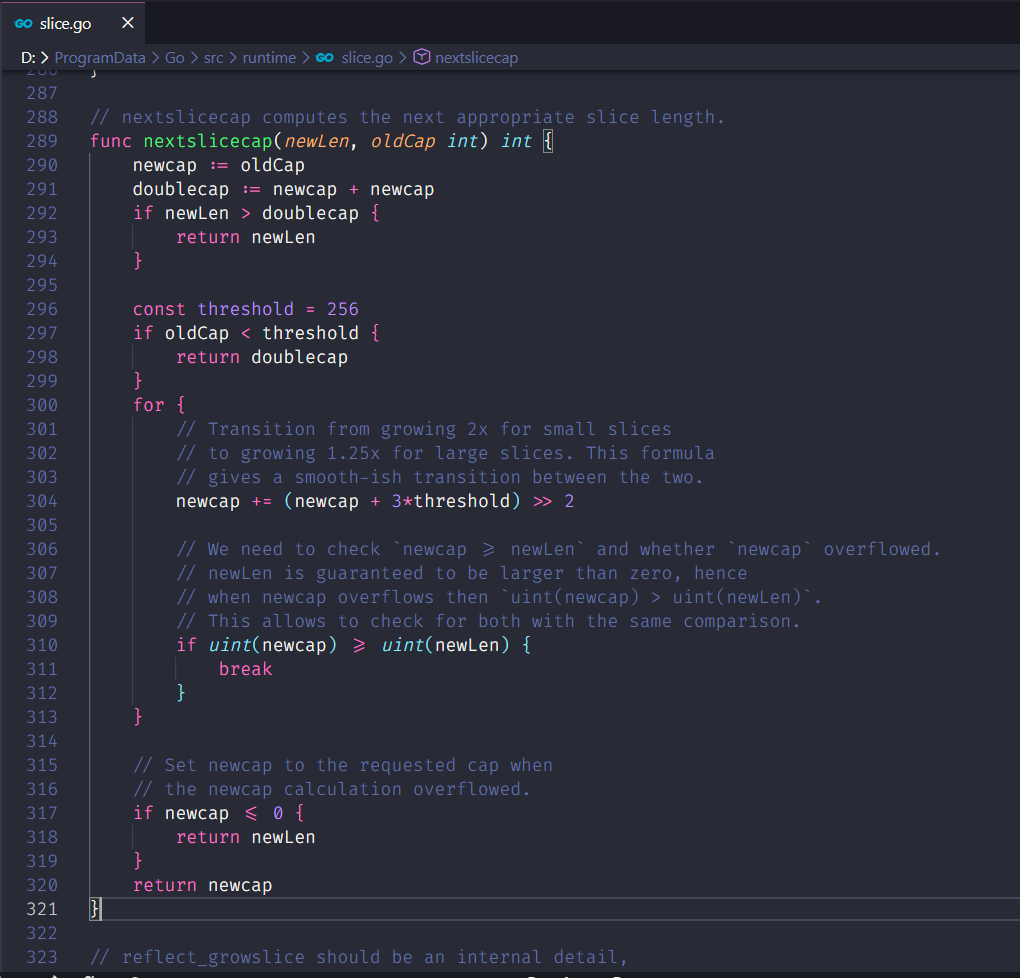Click the highlighted opening brace on line 289

(548, 141)
